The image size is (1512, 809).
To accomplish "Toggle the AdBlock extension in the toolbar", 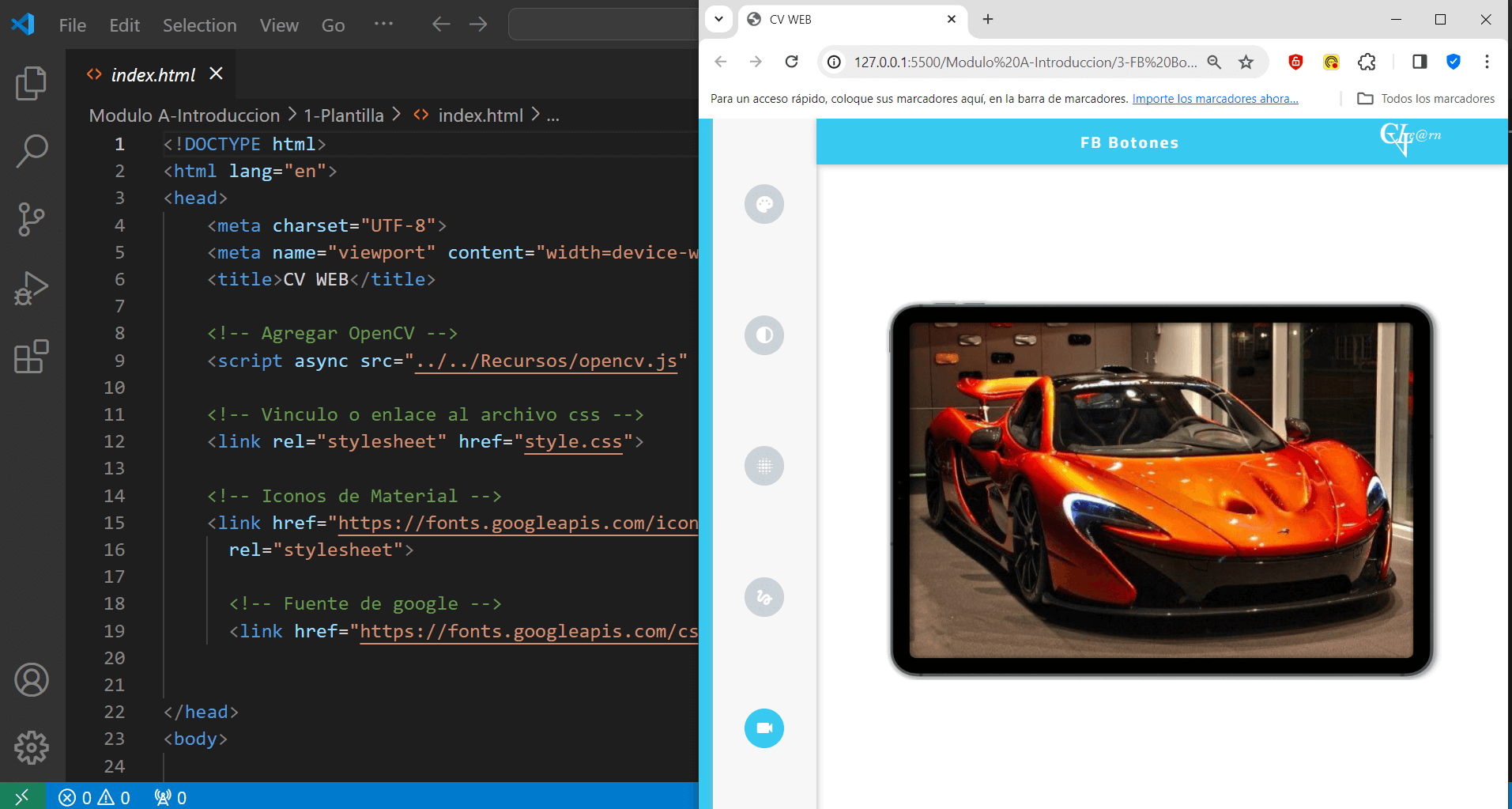I will coord(1295,62).
